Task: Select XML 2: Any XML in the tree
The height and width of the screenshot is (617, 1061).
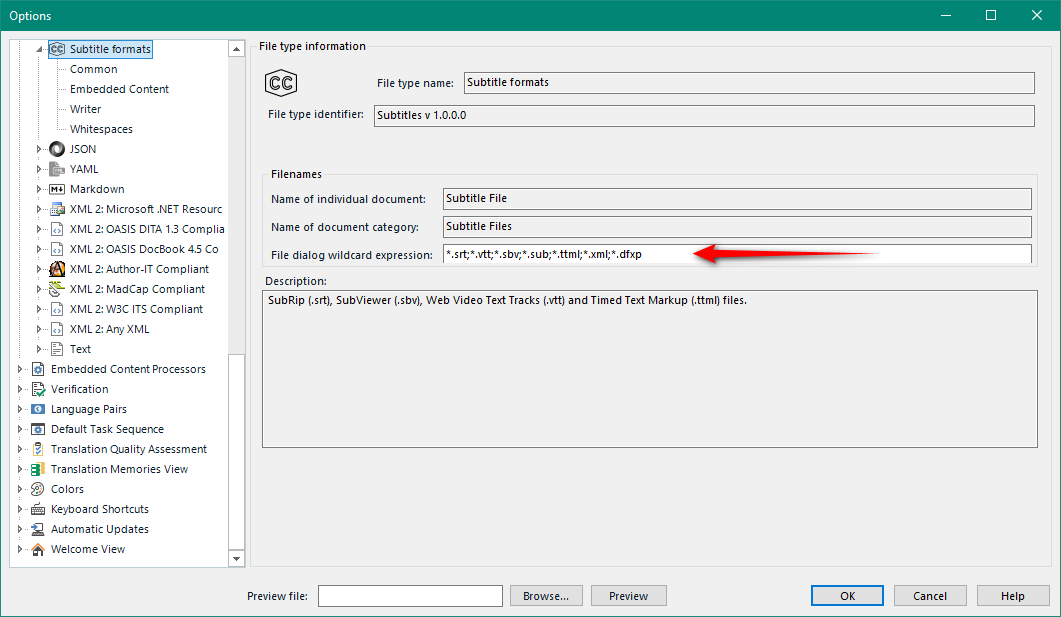Action: click(x=109, y=328)
